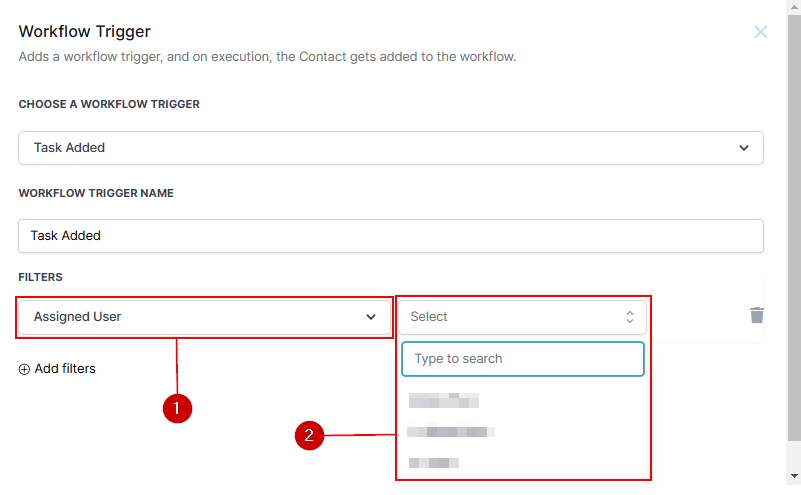
Task: Click the up-down arrows on Select field
Action: click(x=630, y=317)
